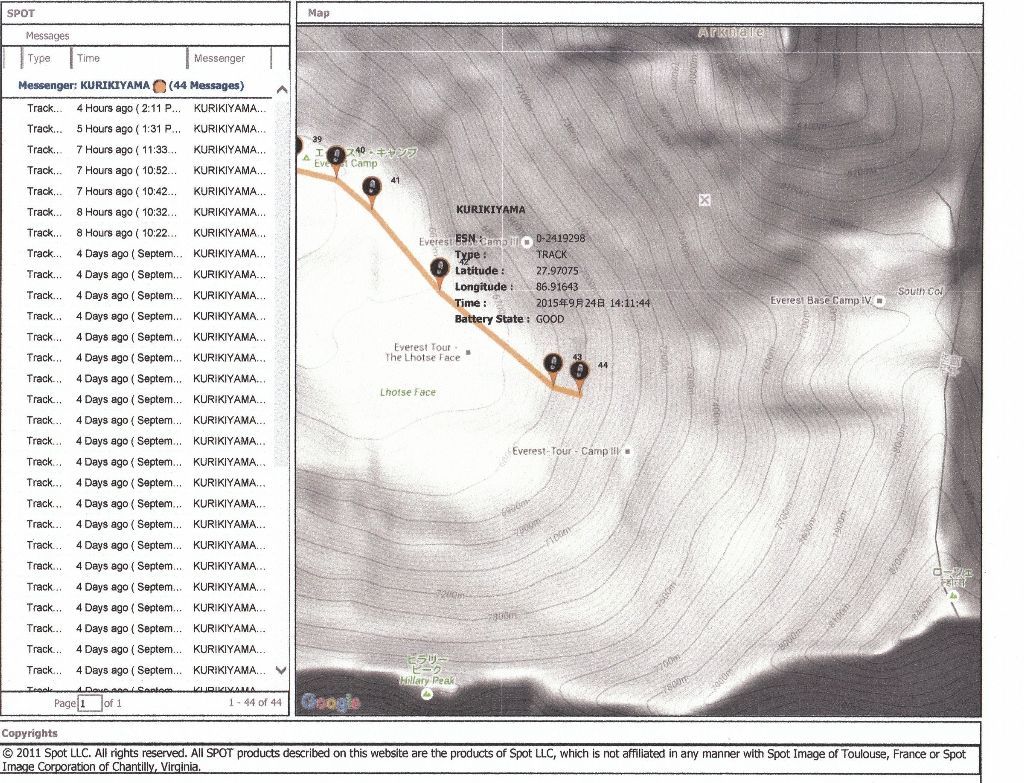Click the Copyrights heading
This screenshot has width=1024, height=783.
[29, 733]
